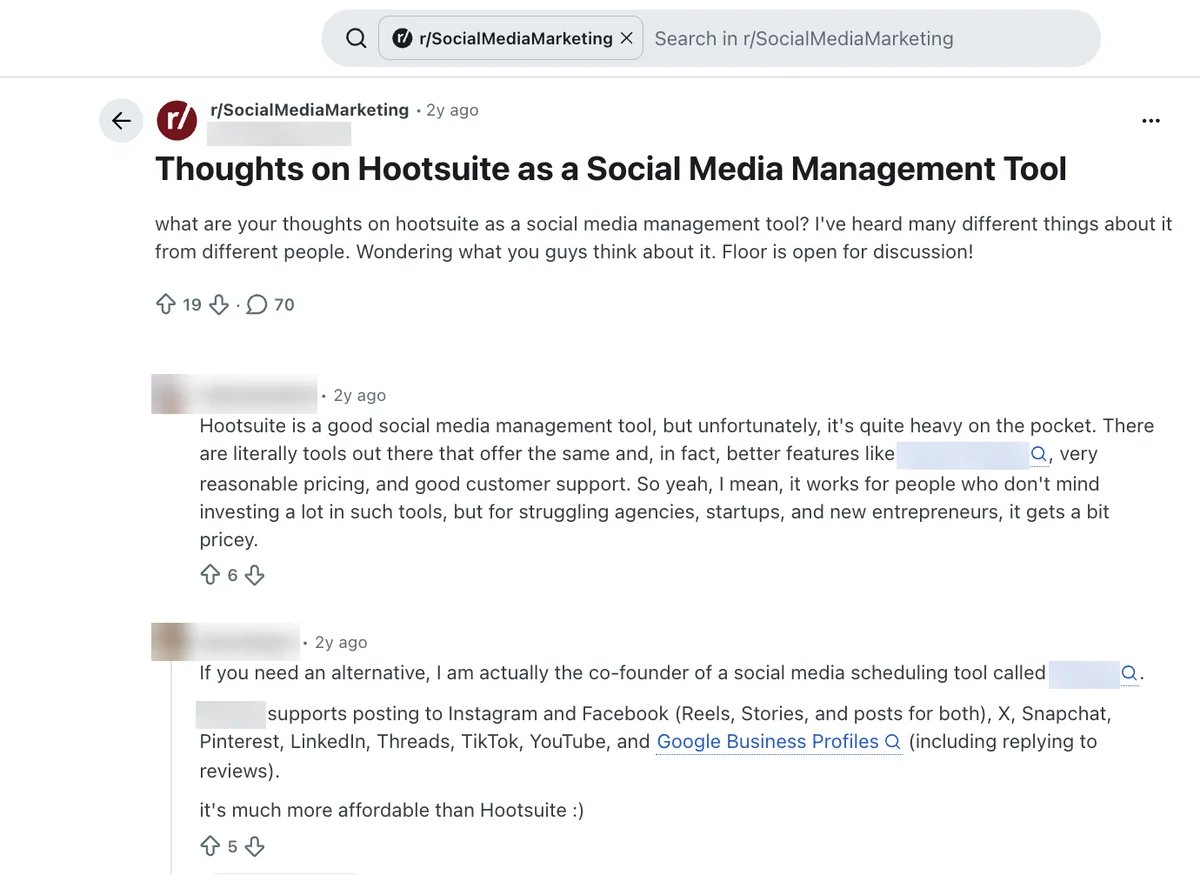Click the blurred post author name
Screen dimensions: 1200x875
279,134
